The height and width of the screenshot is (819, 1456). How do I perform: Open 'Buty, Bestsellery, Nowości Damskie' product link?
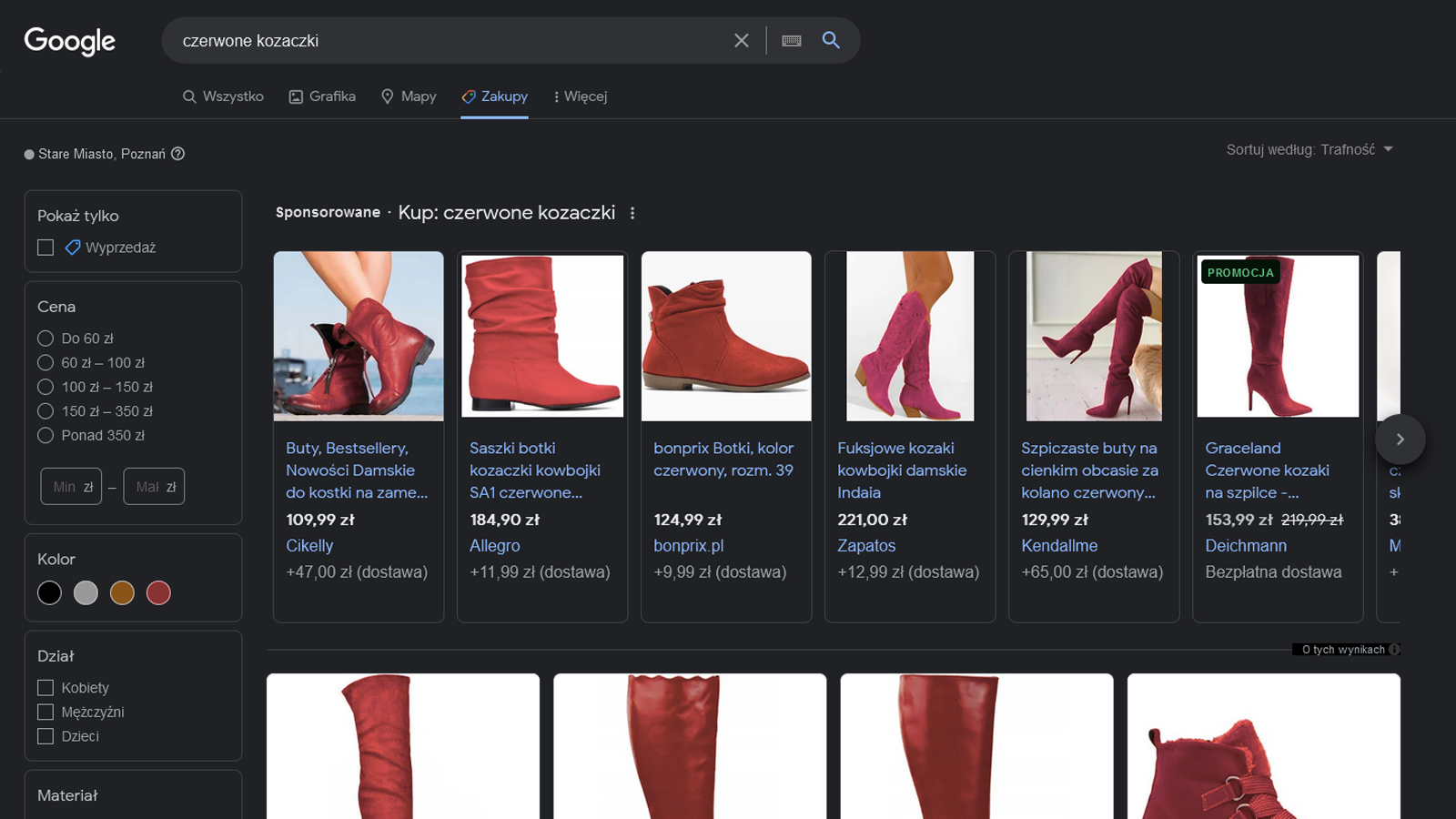[357, 470]
